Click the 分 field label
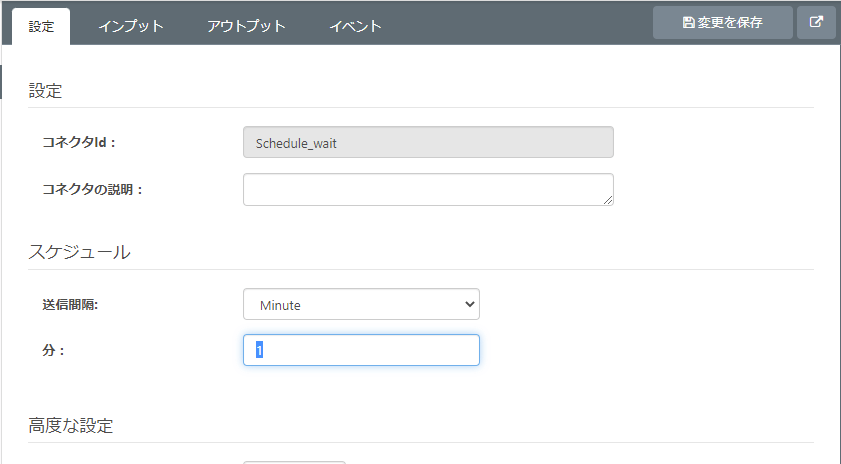This screenshot has height=464, width=841. pyautogui.click(x=53, y=350)
